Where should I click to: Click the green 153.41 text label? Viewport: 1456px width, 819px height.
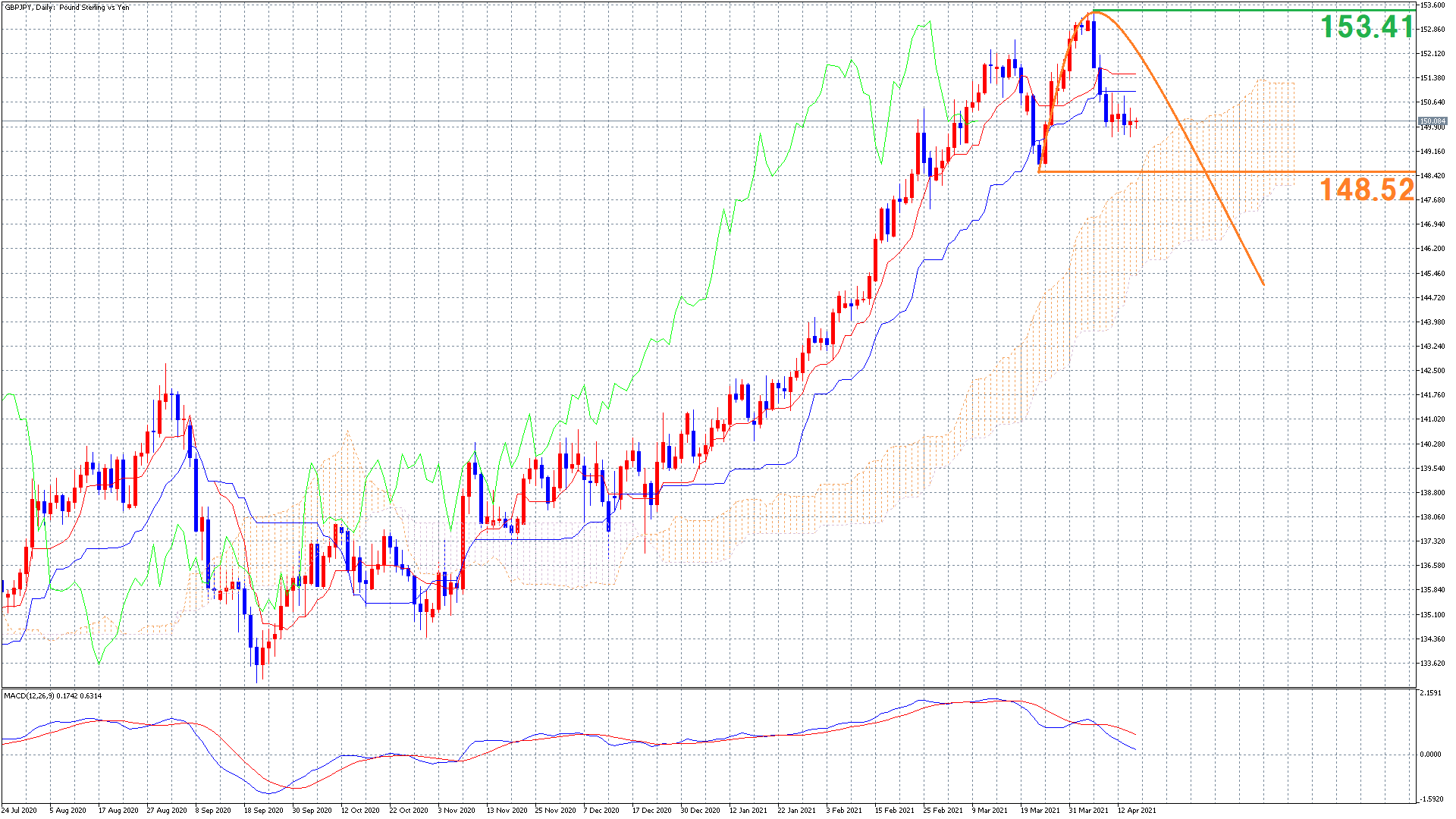click(1367, 27)
